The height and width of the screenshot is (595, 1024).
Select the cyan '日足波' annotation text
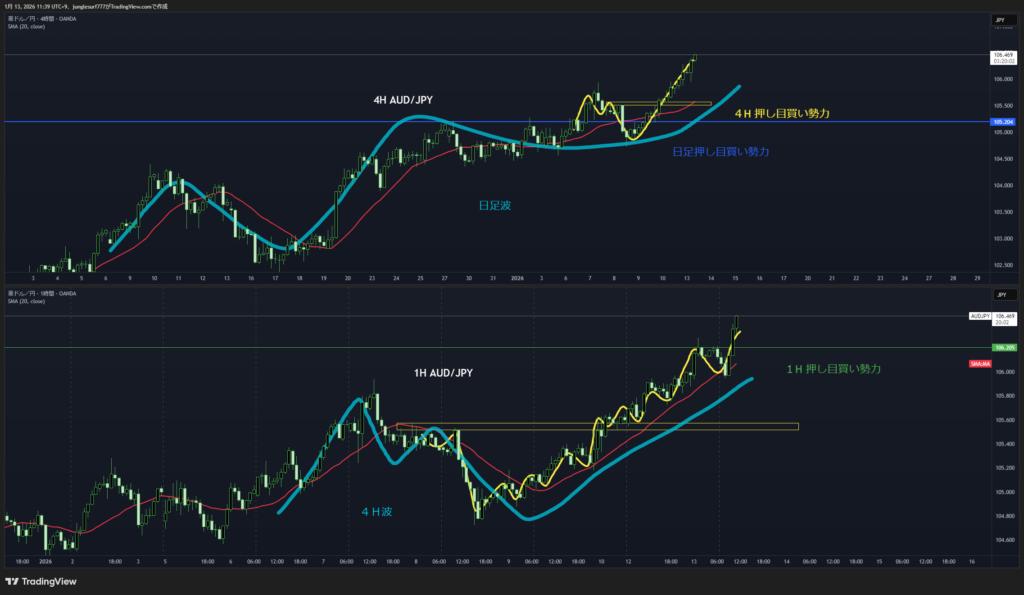[493, 204]
